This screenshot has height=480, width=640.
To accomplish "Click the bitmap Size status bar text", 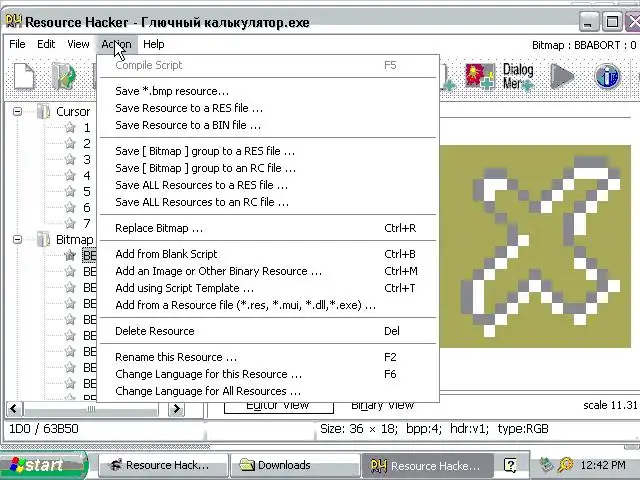I will (434, 429).
